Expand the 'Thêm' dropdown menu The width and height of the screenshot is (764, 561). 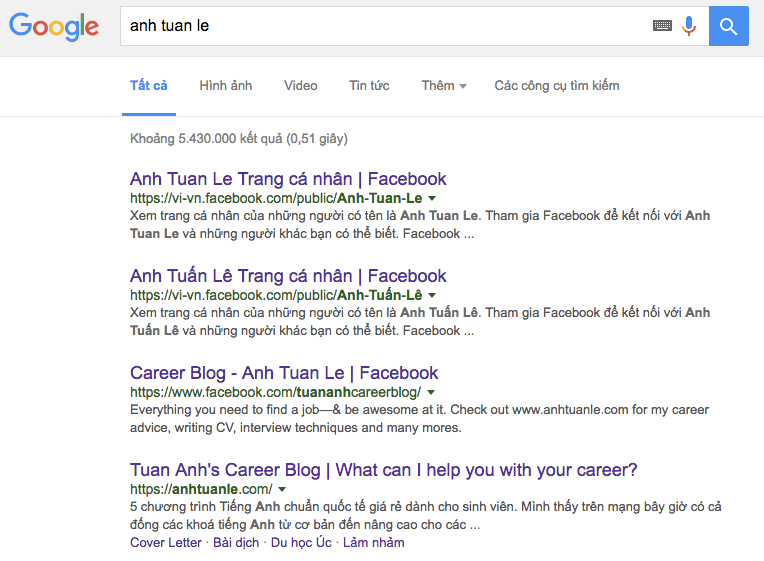pyautogui.click(x=444, y=86)
